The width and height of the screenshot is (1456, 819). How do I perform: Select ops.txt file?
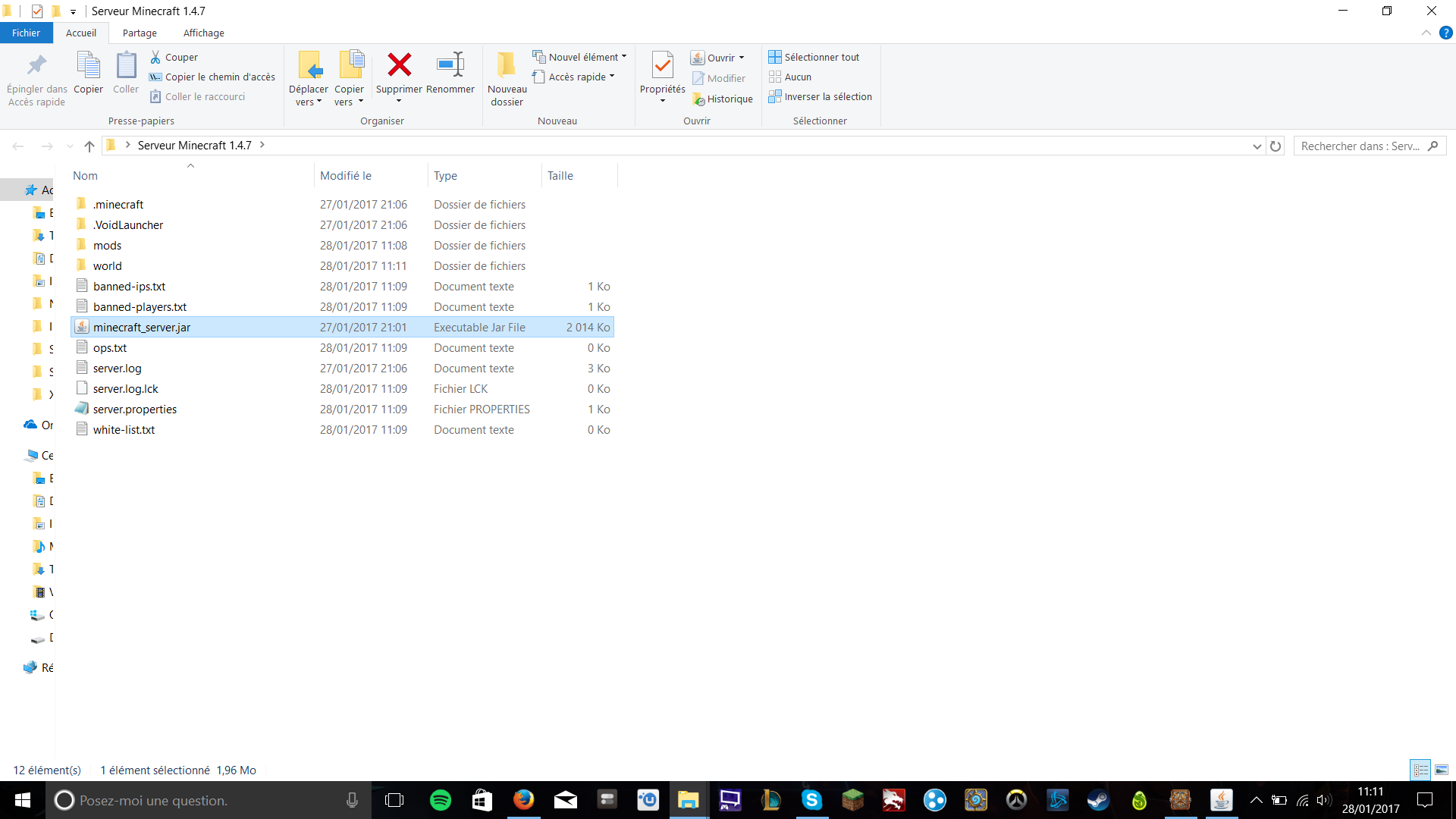tap(342, 347)
